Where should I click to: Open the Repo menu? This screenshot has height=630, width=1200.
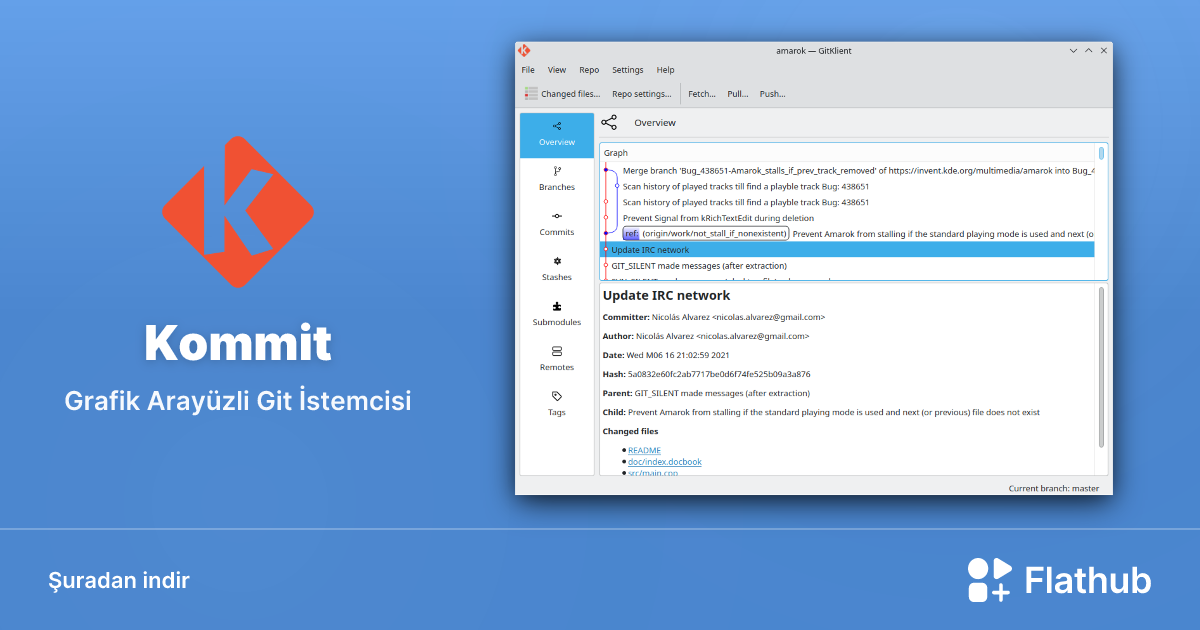tap(589, 69)
